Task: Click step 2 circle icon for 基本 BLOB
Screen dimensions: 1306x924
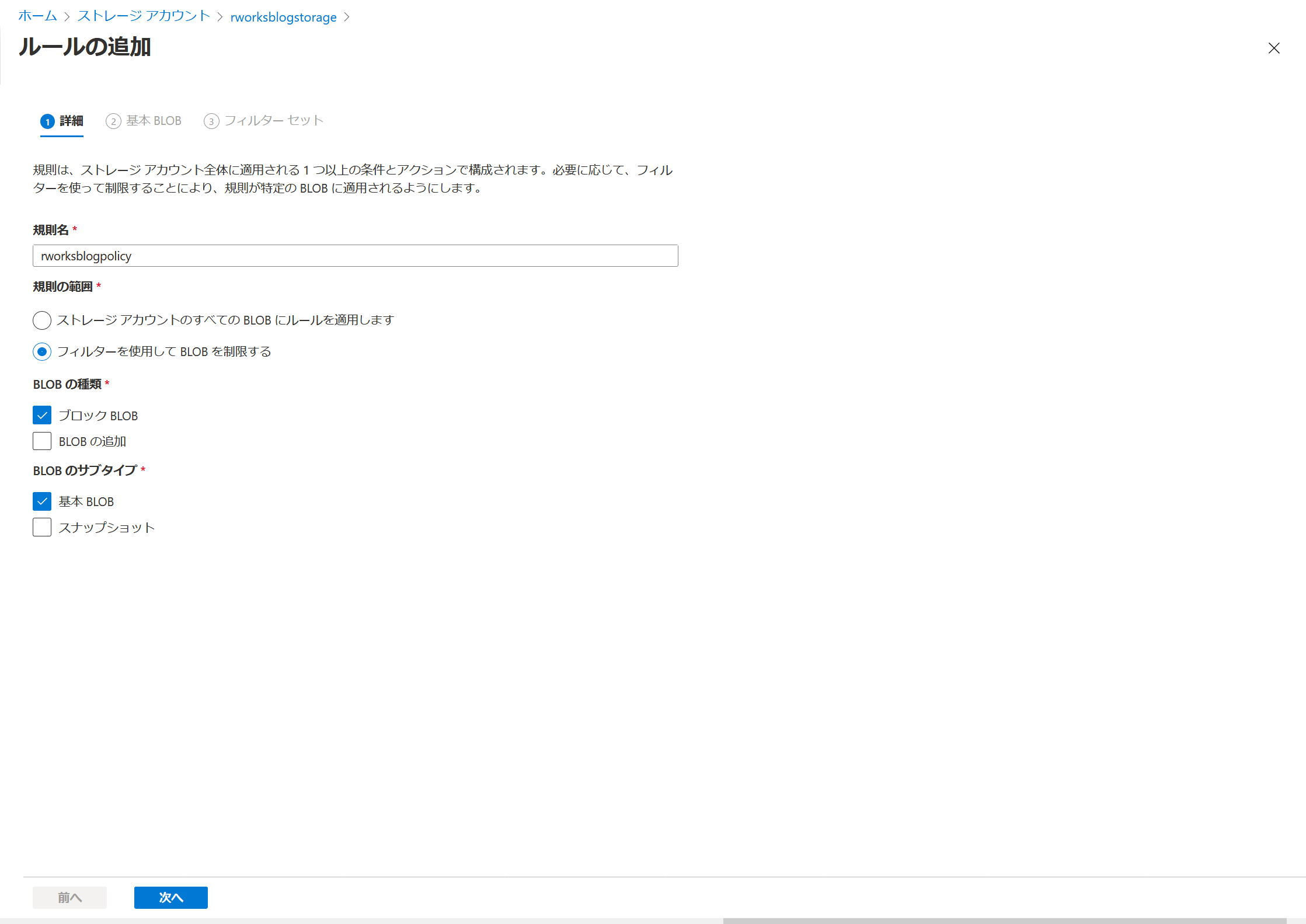Action: coord(113,121)
